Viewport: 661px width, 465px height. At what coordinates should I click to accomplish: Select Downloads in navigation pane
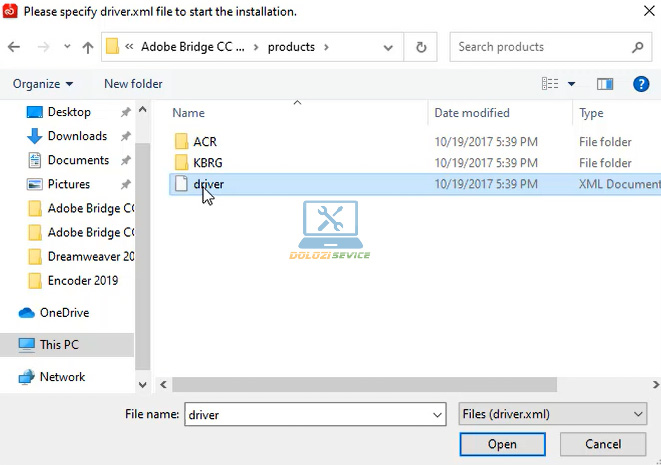[x=77, y=136]
